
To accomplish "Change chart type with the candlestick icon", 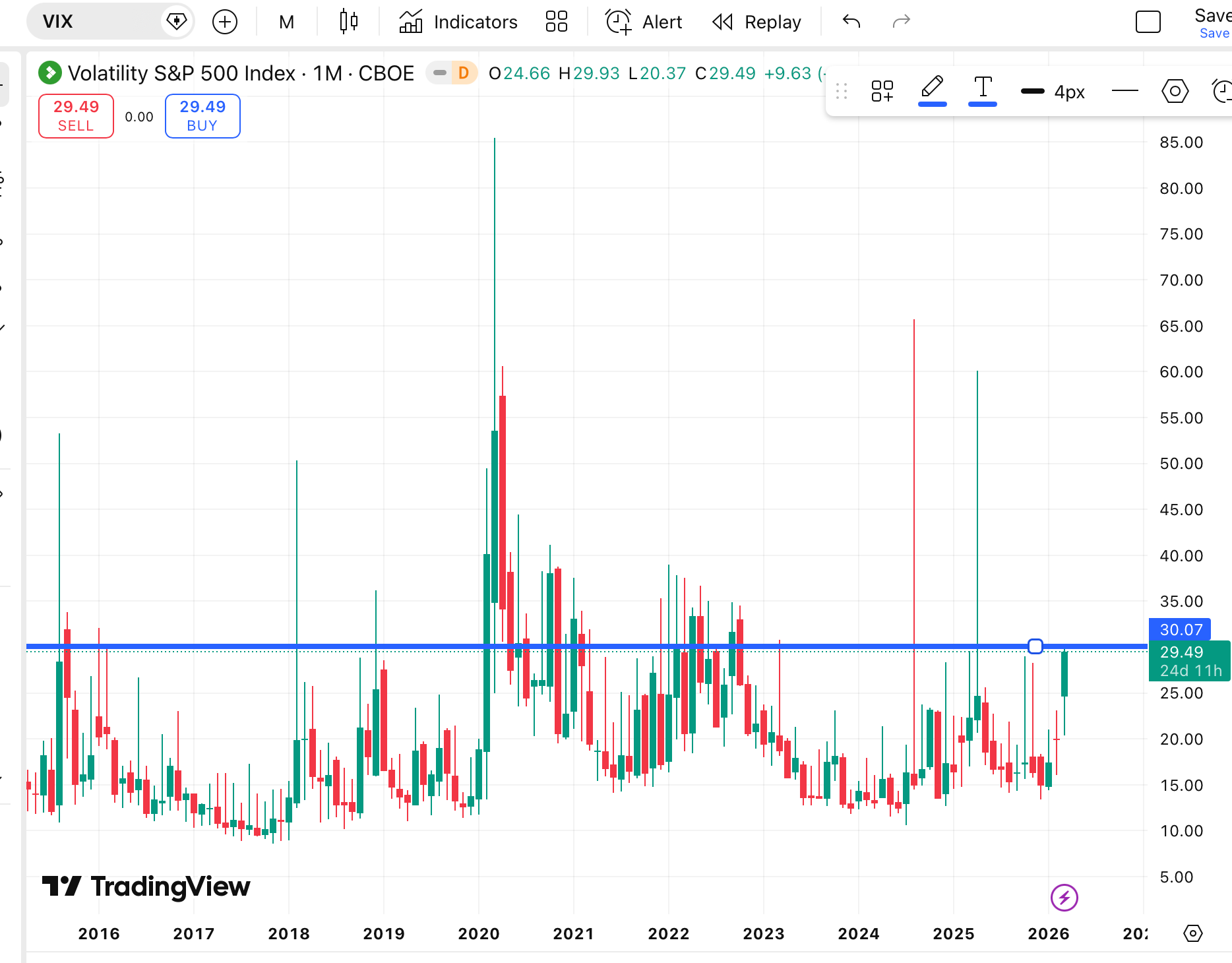I will tap(348, 22).
